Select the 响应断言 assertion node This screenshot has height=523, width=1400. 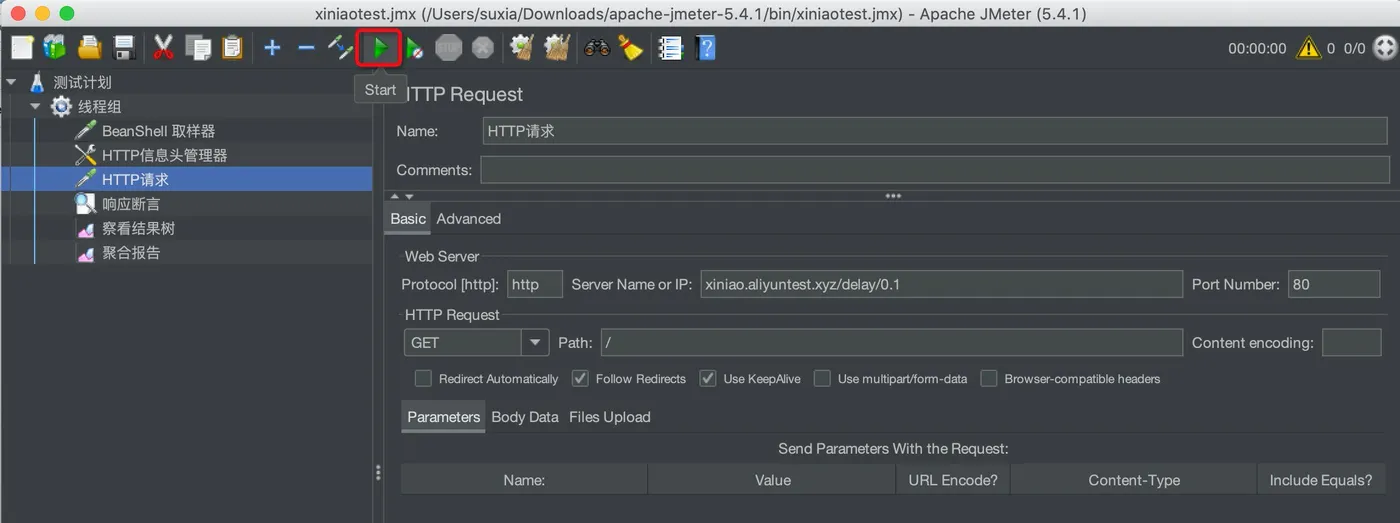click(x=130, y=204)
